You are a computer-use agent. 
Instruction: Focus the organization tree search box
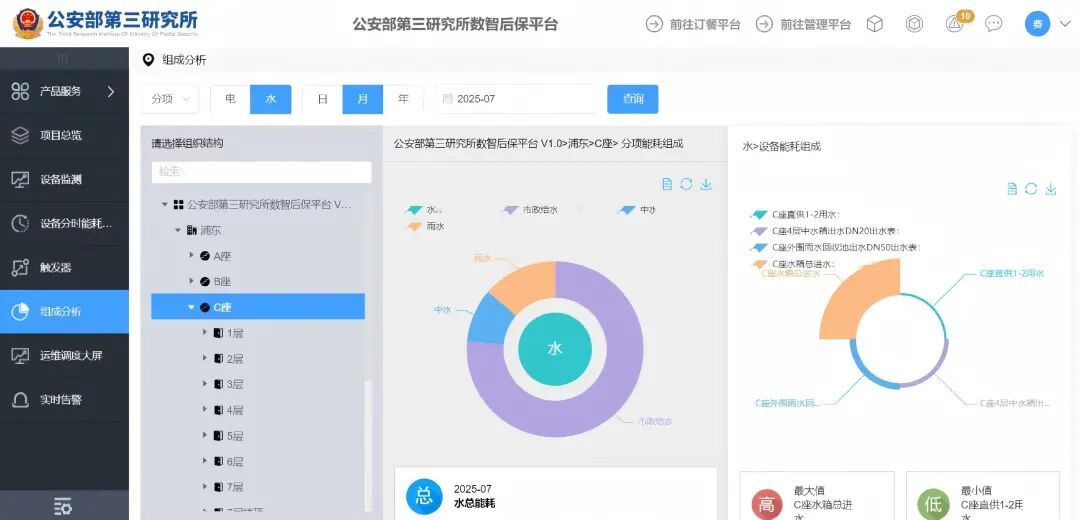pyautogui.click(x=261, y=171)
